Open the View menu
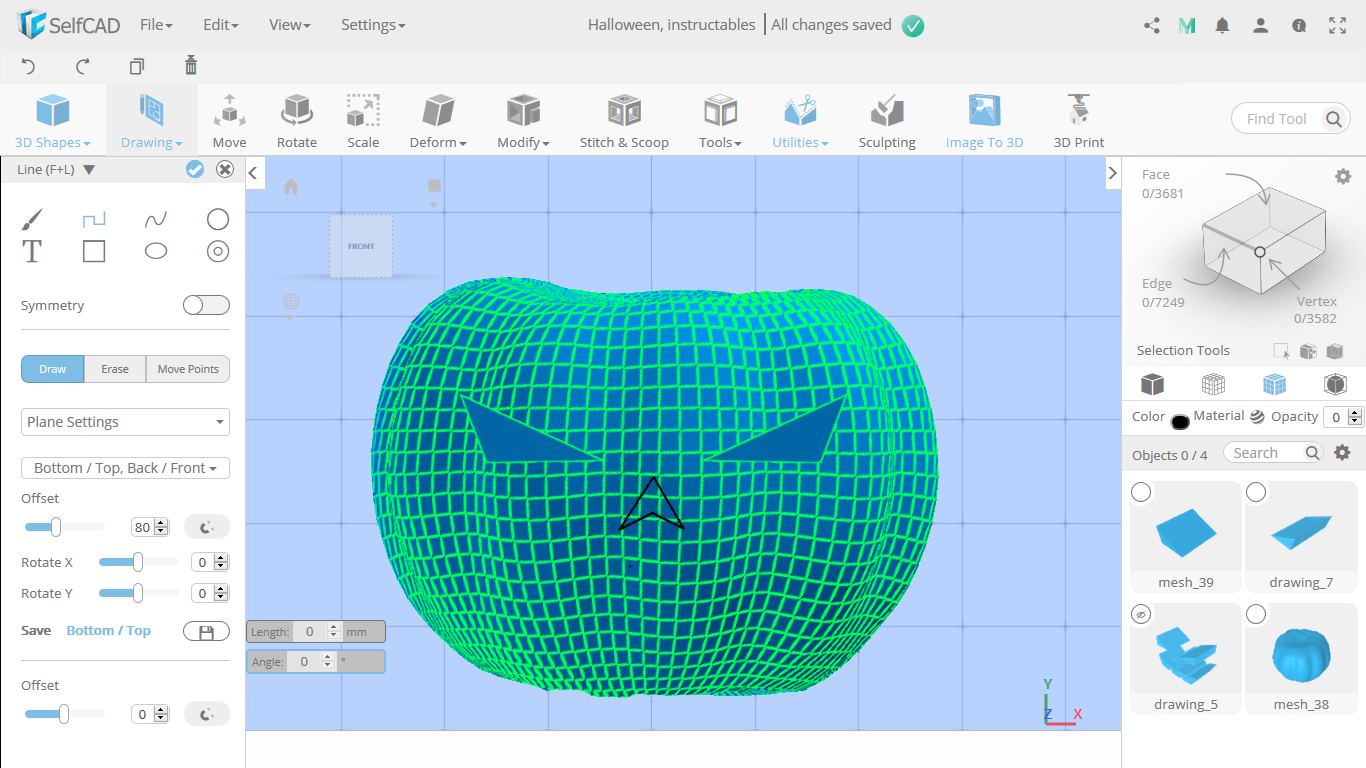1366x768 pixels. click(290, 25)
